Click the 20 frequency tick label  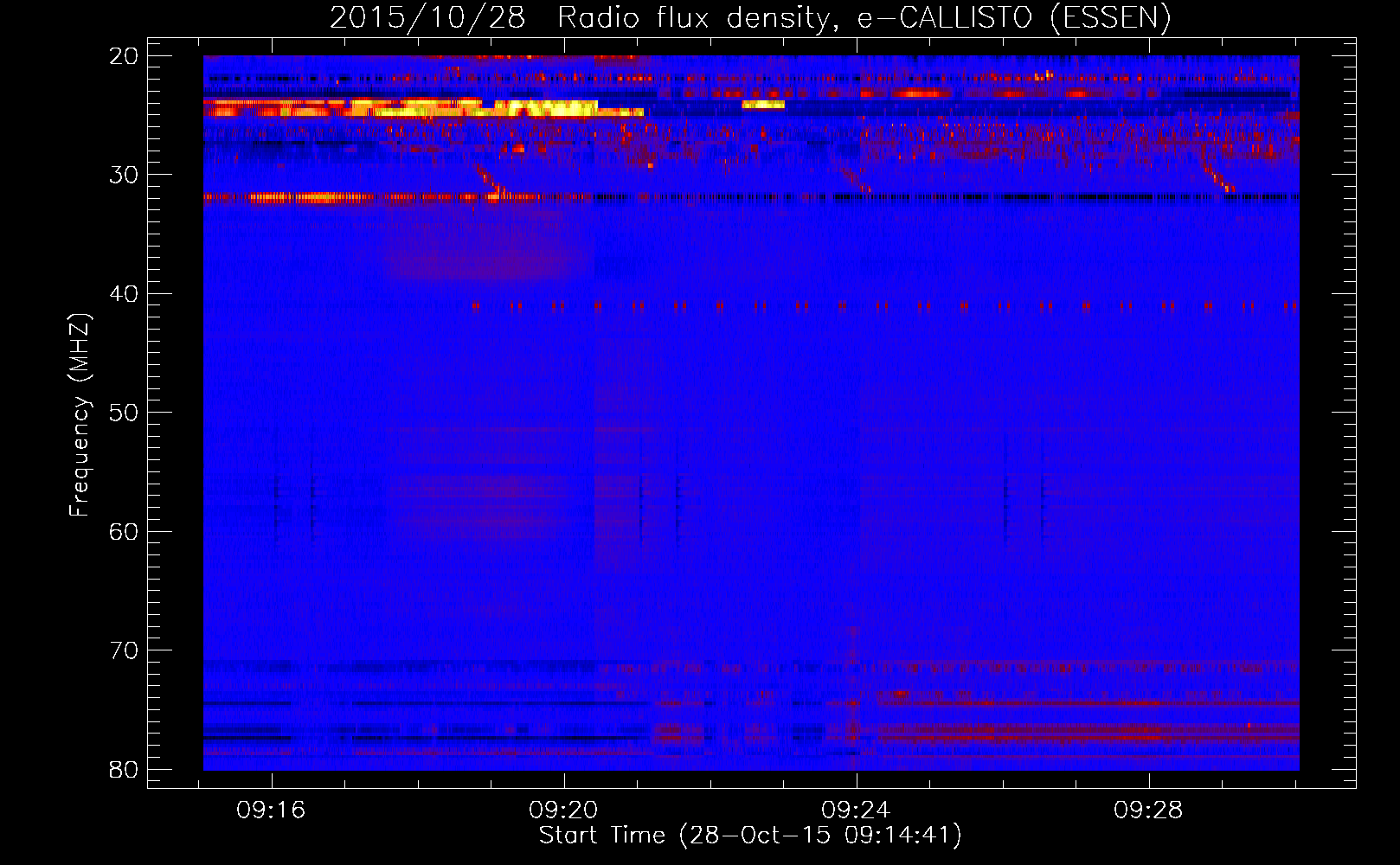[124, 56]
